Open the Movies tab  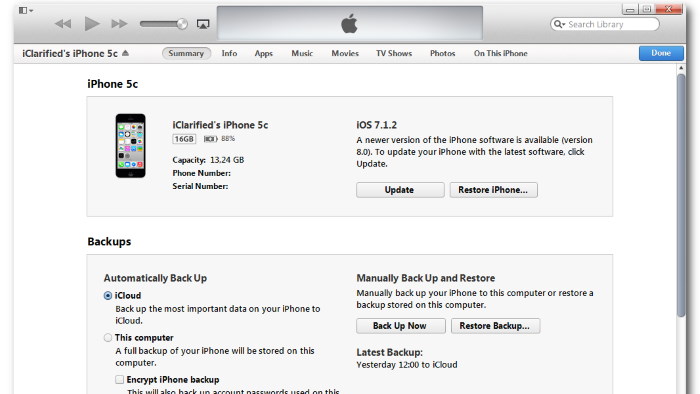[x=345, y=53]
